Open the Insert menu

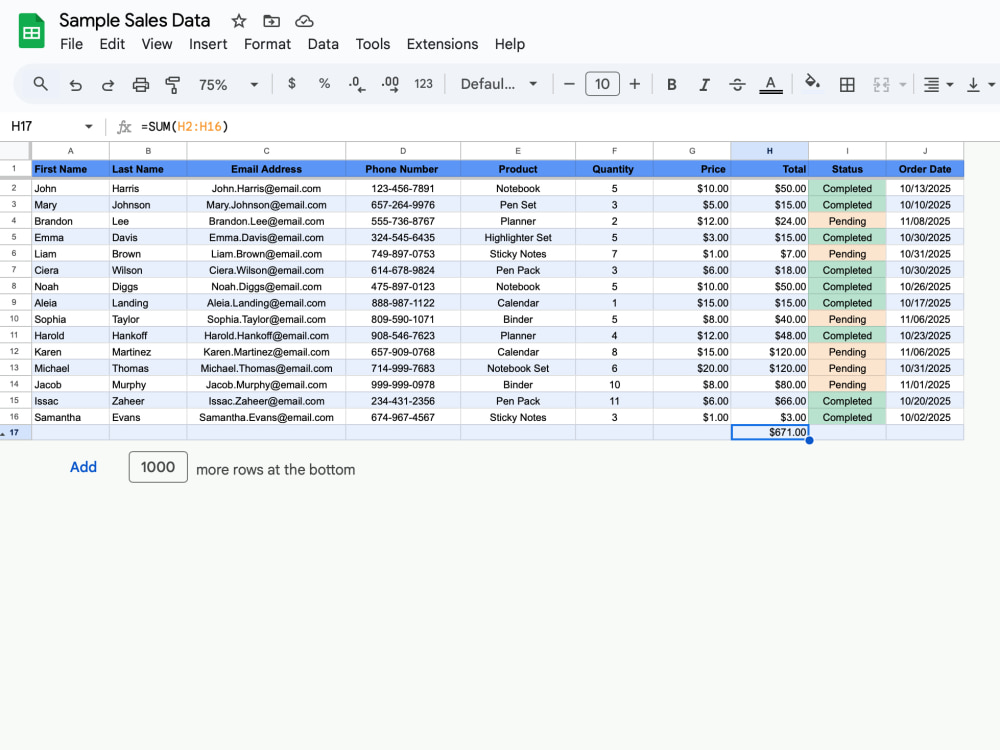[208, 44]
